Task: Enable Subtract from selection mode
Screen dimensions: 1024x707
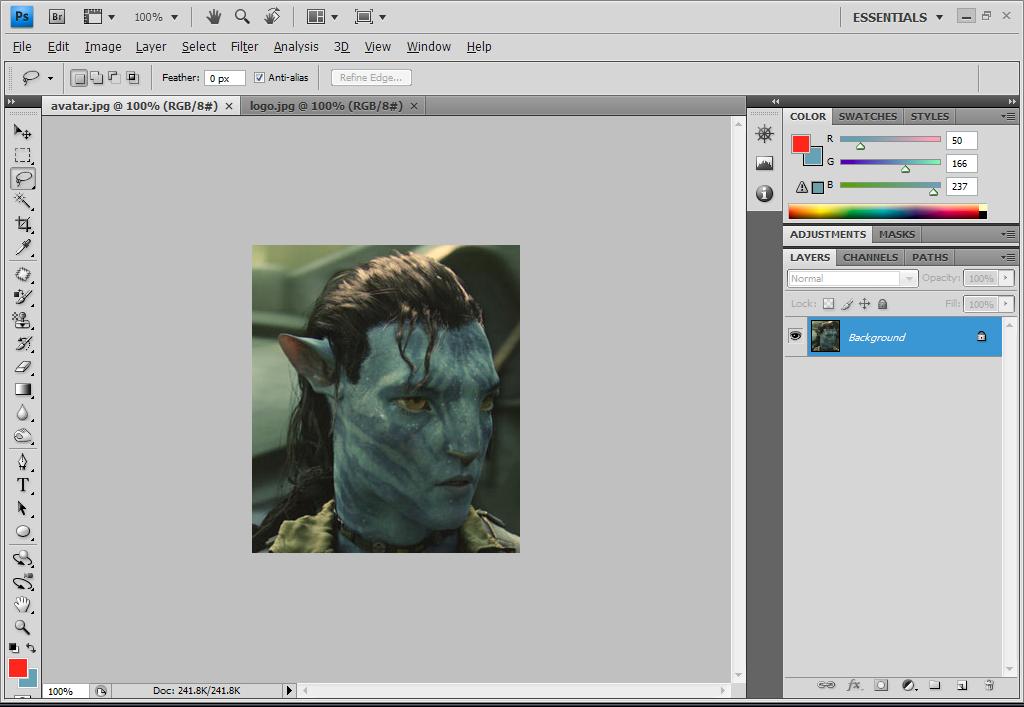Action: 114,78
